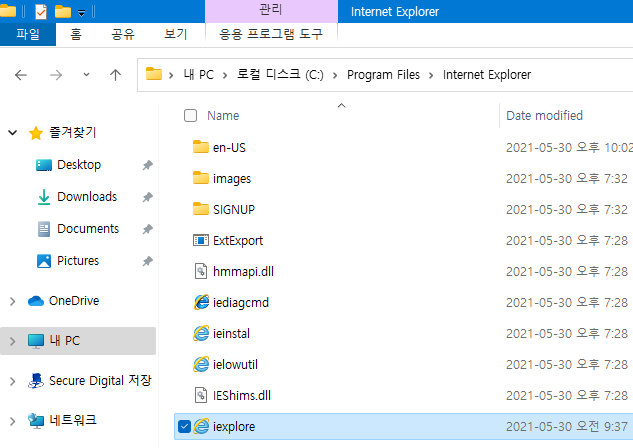Uncheck the iexplore row checkbox
The image size is (633, 448).
point(184,426)
